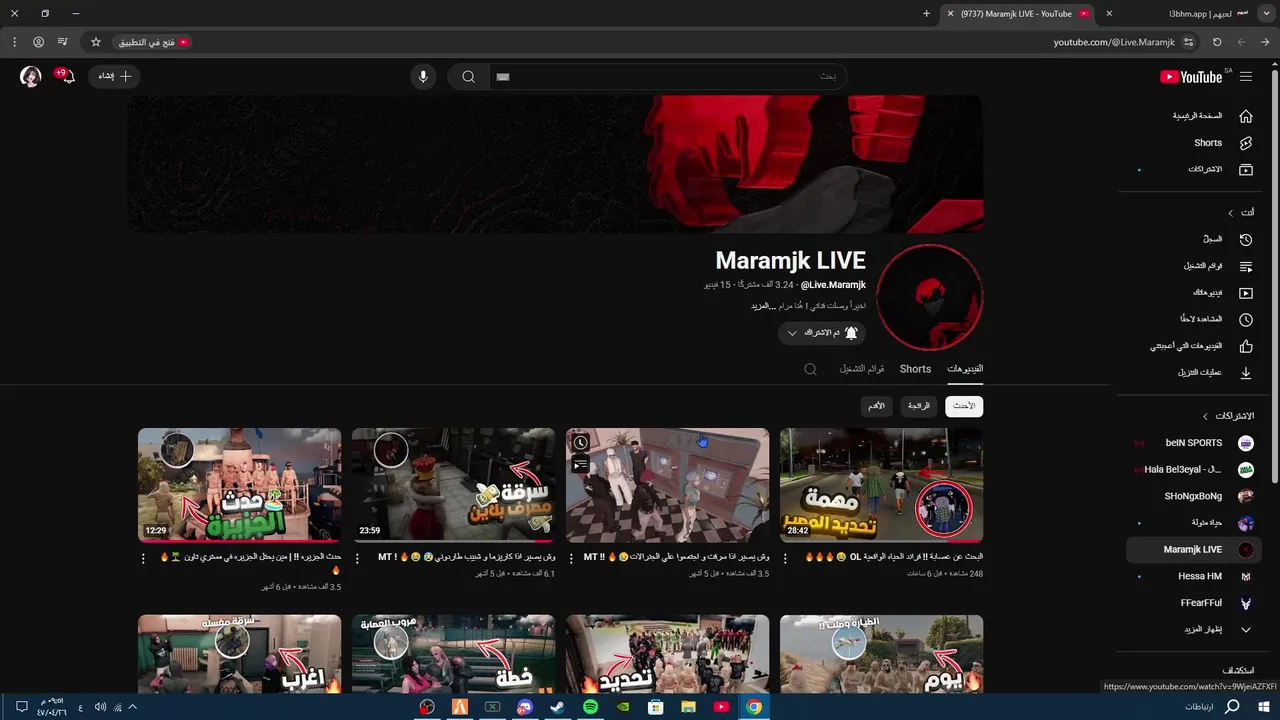Click the volume icon in system tray

tap(100, 707)
